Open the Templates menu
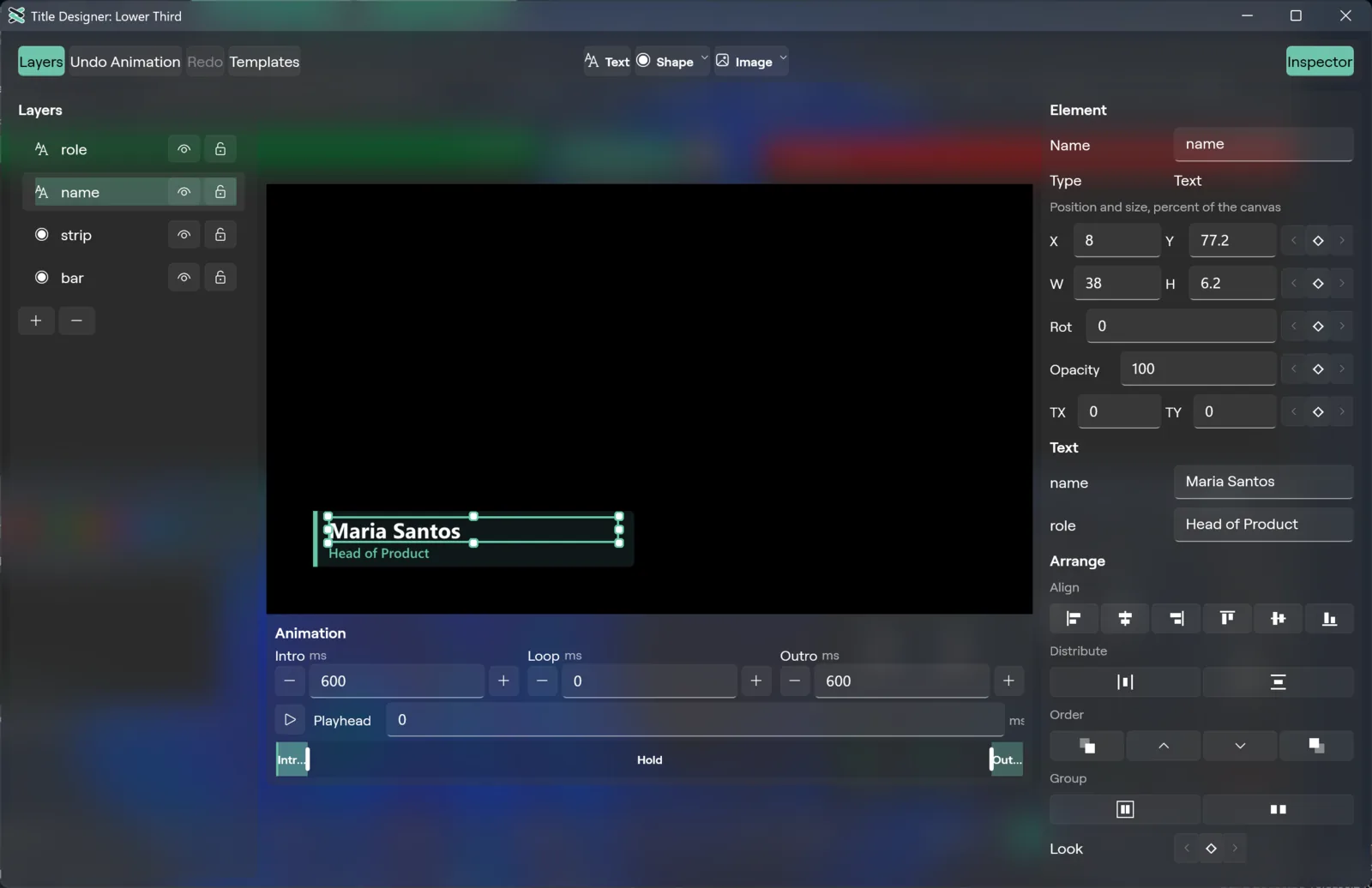 click(264, 62)
